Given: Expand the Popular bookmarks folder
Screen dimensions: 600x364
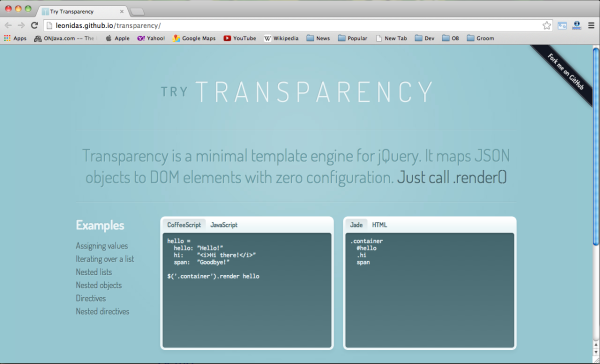Looking at the screenshot, I should pyautogui.click(x=352, y=38).
